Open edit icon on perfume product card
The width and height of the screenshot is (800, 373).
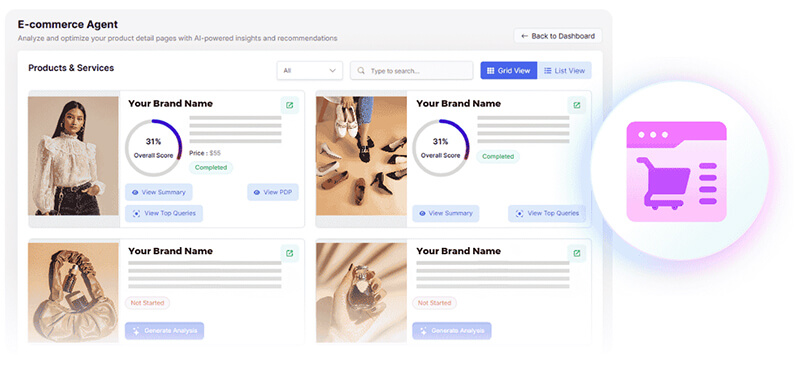tap(577, 253)
